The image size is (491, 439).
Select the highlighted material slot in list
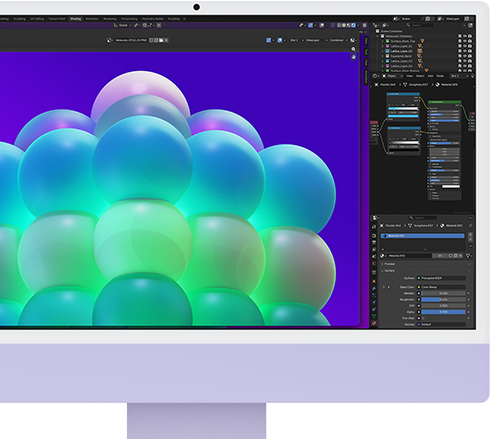(x=422, y=236)
